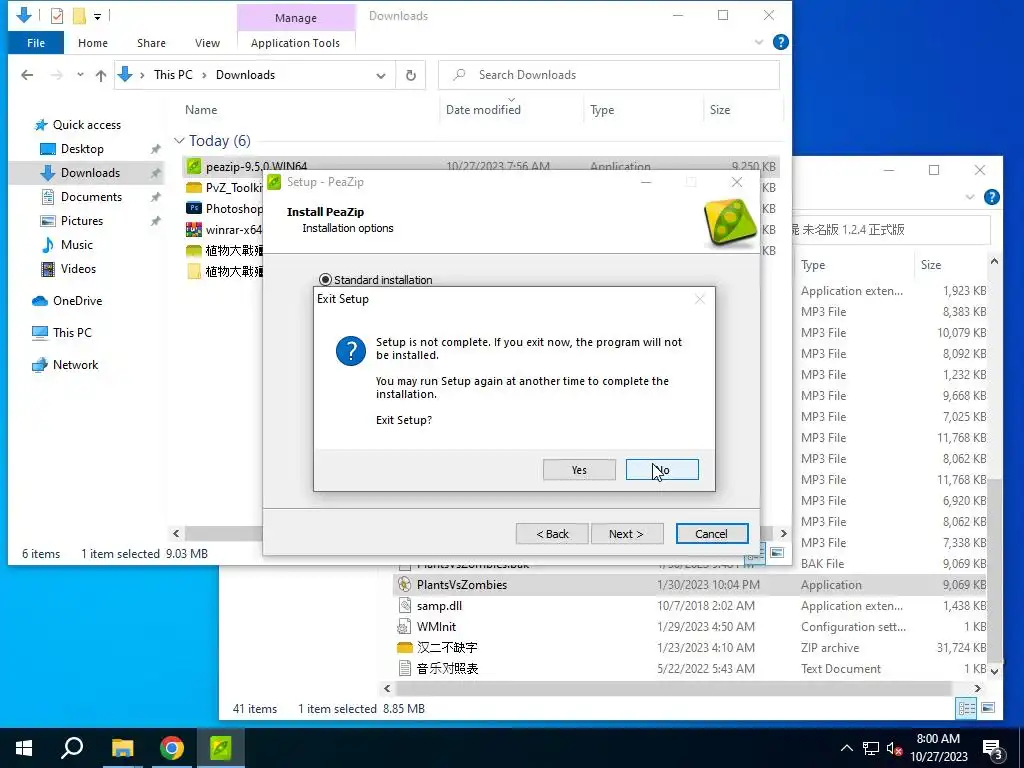1024x768 pixels.
Task: Open File Explorer from the taskbar
Action: [122, 748]
